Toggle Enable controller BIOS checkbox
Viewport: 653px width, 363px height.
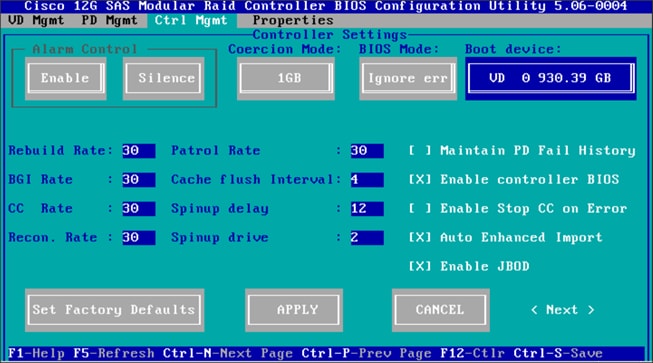click(420, 180)
